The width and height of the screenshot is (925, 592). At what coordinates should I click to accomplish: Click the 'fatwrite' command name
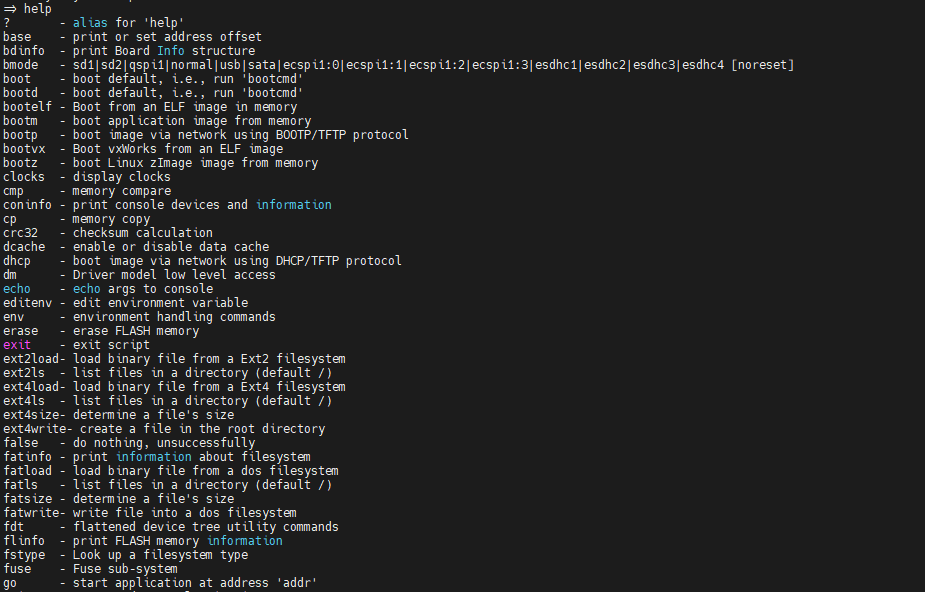pos(31,513)
